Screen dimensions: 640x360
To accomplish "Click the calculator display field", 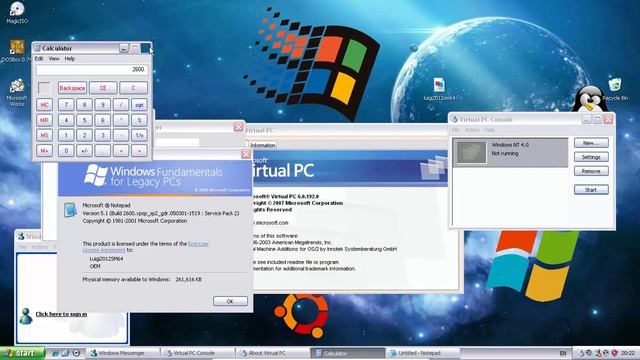I will pos(91,70).
